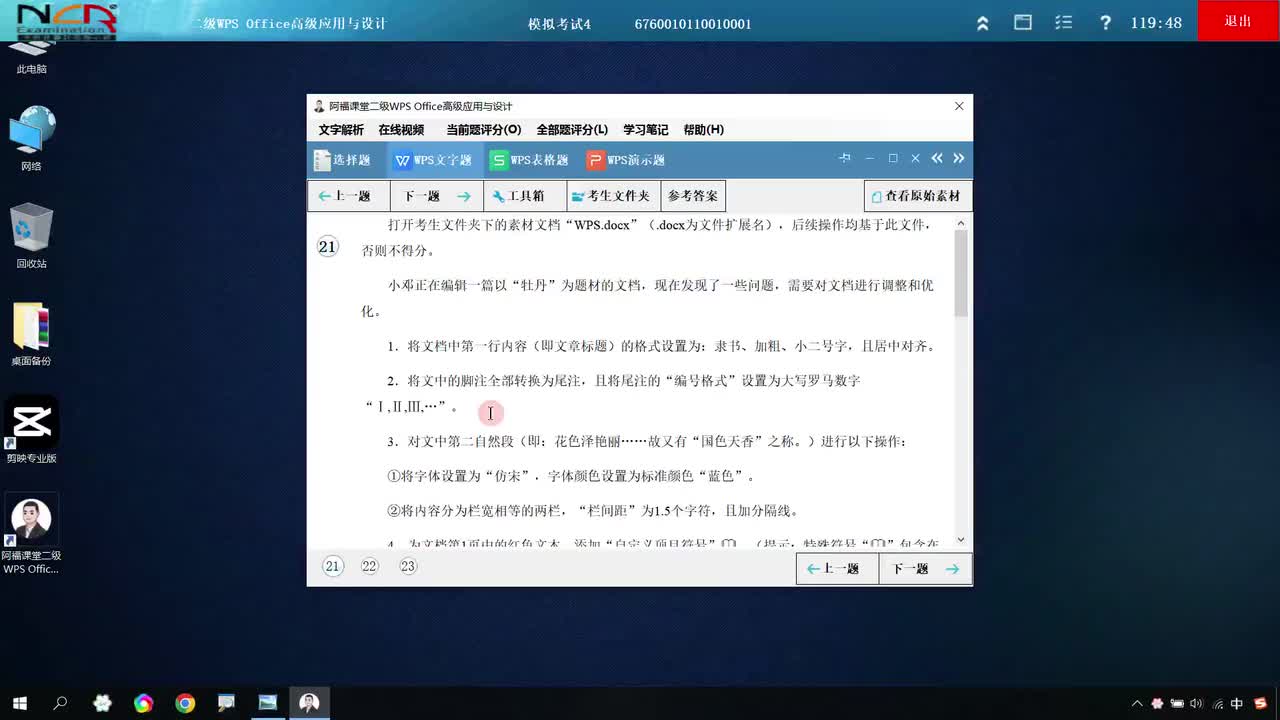Close the 阿福课堂 window with X

tap(959, 106)
